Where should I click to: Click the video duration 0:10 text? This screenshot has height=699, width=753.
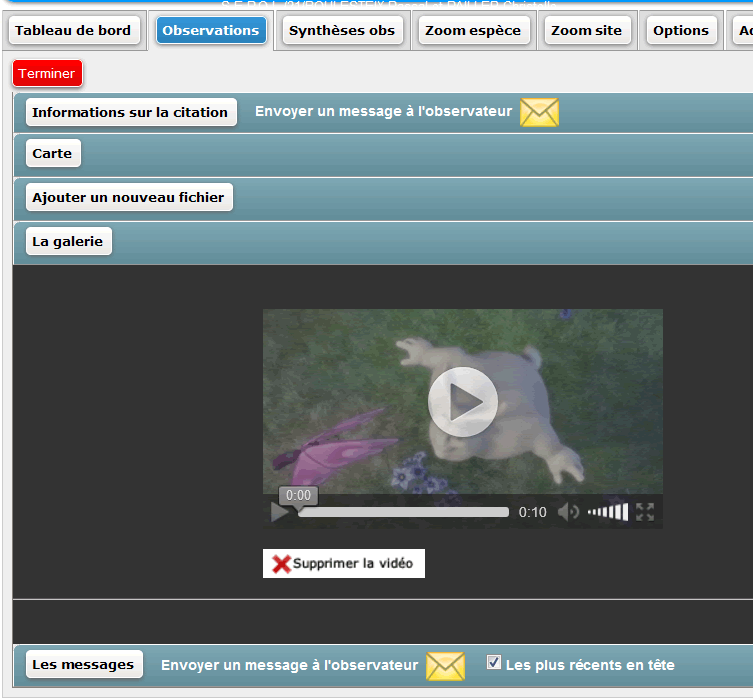point(533,513)
